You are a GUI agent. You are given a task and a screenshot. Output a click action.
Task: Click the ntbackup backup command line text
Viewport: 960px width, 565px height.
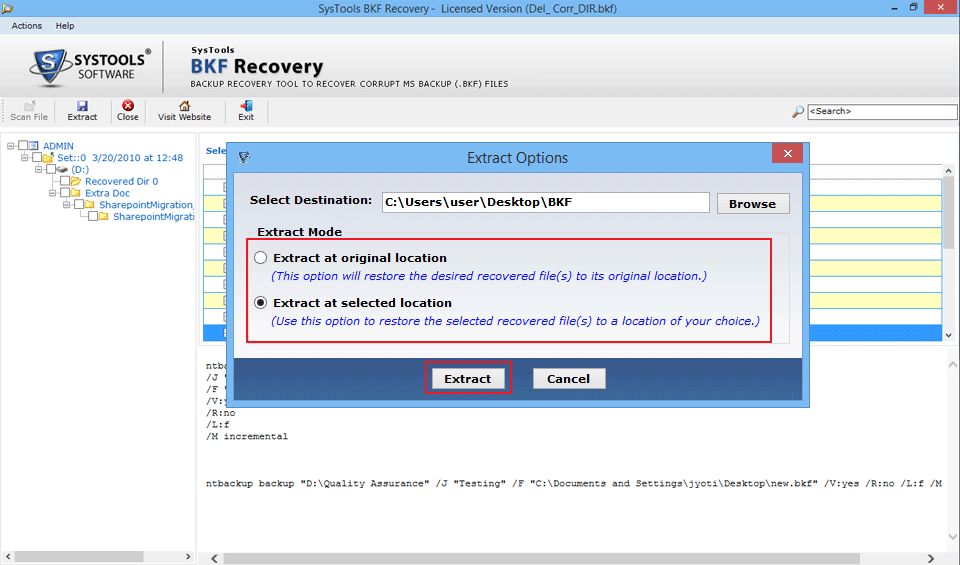[x=574, y=484]
